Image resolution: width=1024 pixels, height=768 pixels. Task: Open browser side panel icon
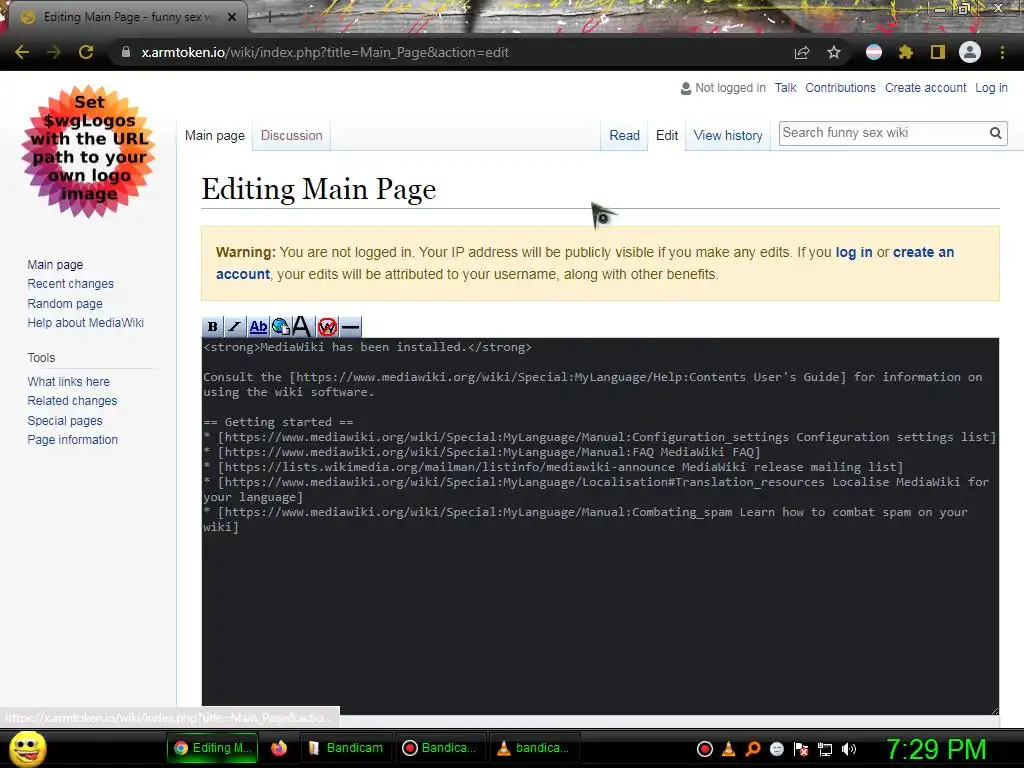click(x=938, y=52)
